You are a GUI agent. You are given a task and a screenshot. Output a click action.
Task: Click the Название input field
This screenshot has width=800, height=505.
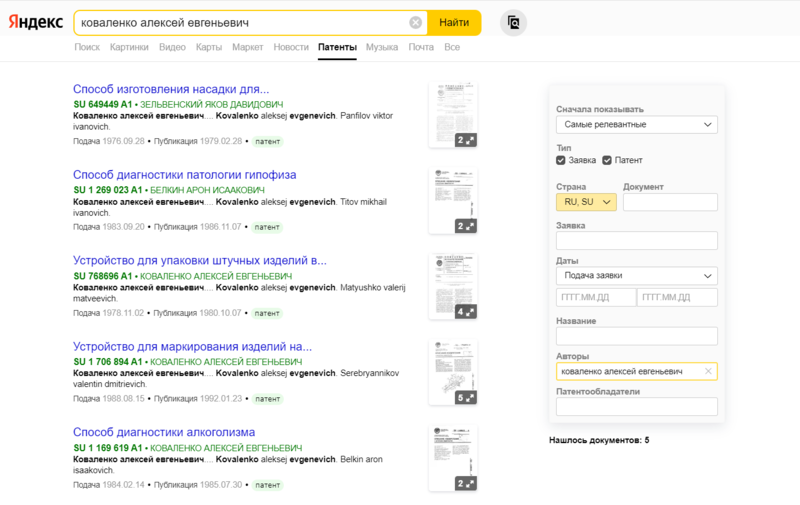tap(636, 337)
